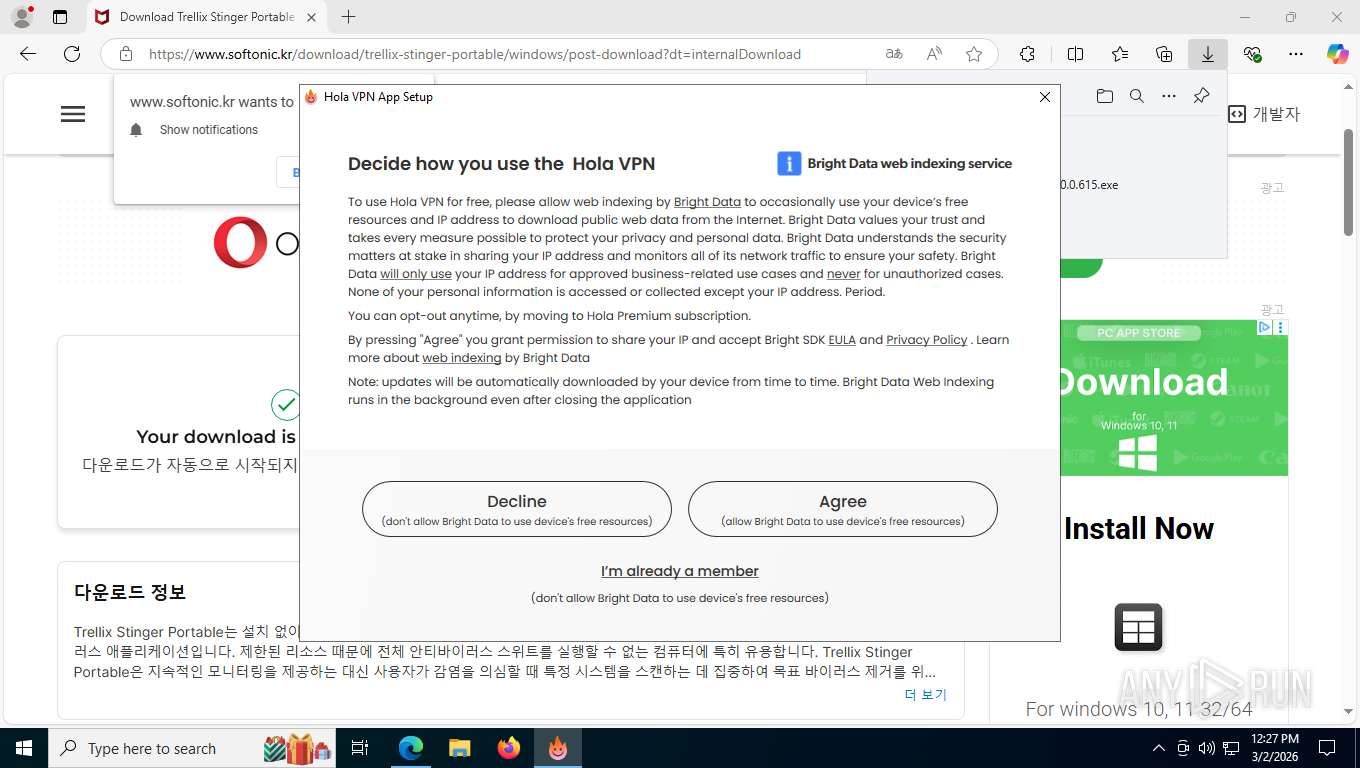
Task: Open Firefox from taskbar
Action: 509,748
